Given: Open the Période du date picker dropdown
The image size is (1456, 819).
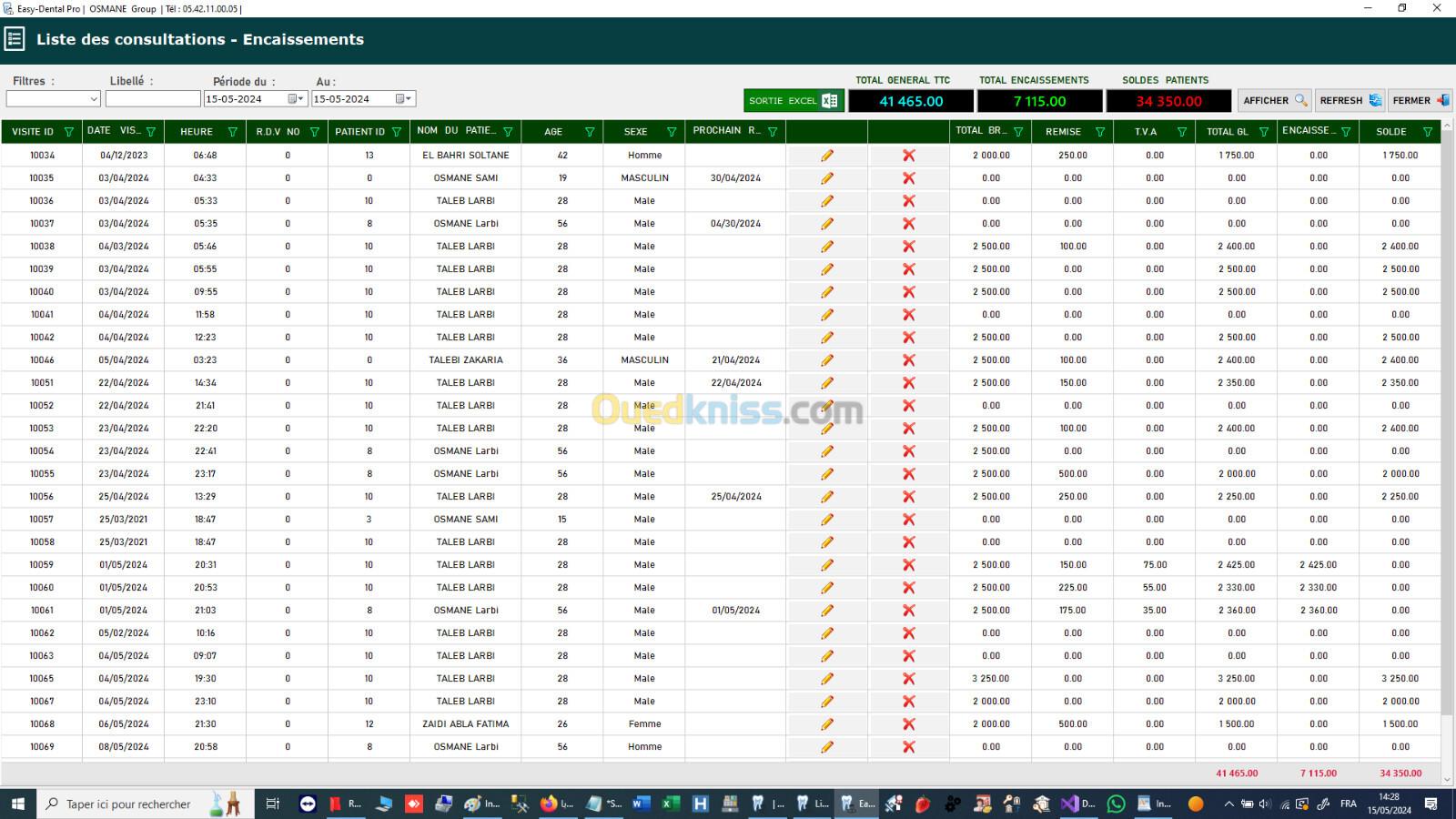Looking at the screenshot, I should tap(297, 99).
